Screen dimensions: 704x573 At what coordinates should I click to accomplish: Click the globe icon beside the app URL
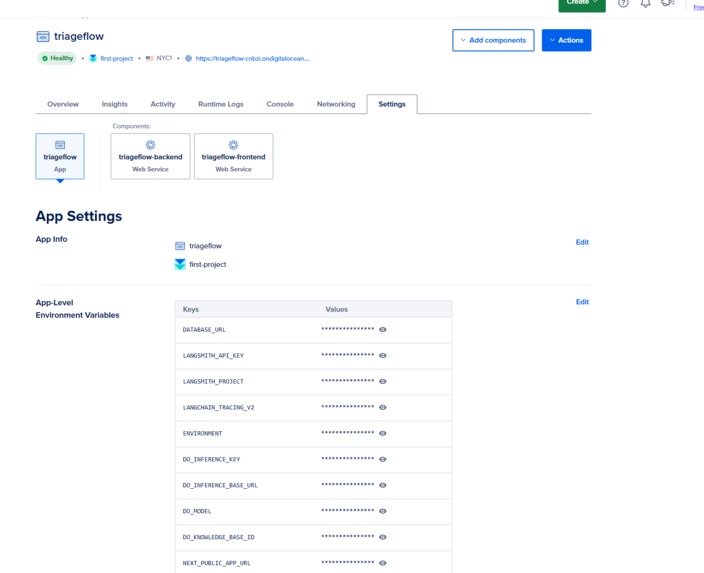pyautogui.click(x=189, y=58)
